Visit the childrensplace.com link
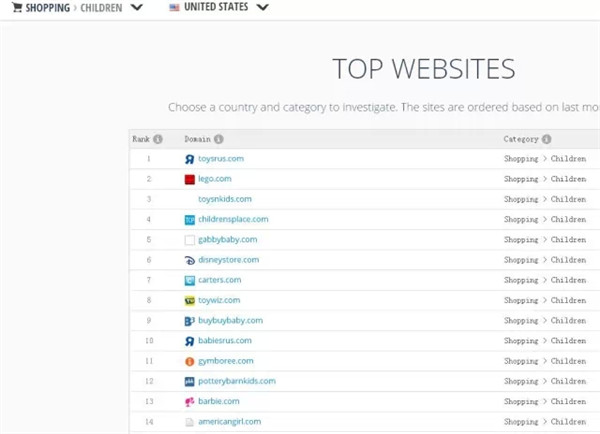This screenshot has height=434, width=600. (233, 219)
